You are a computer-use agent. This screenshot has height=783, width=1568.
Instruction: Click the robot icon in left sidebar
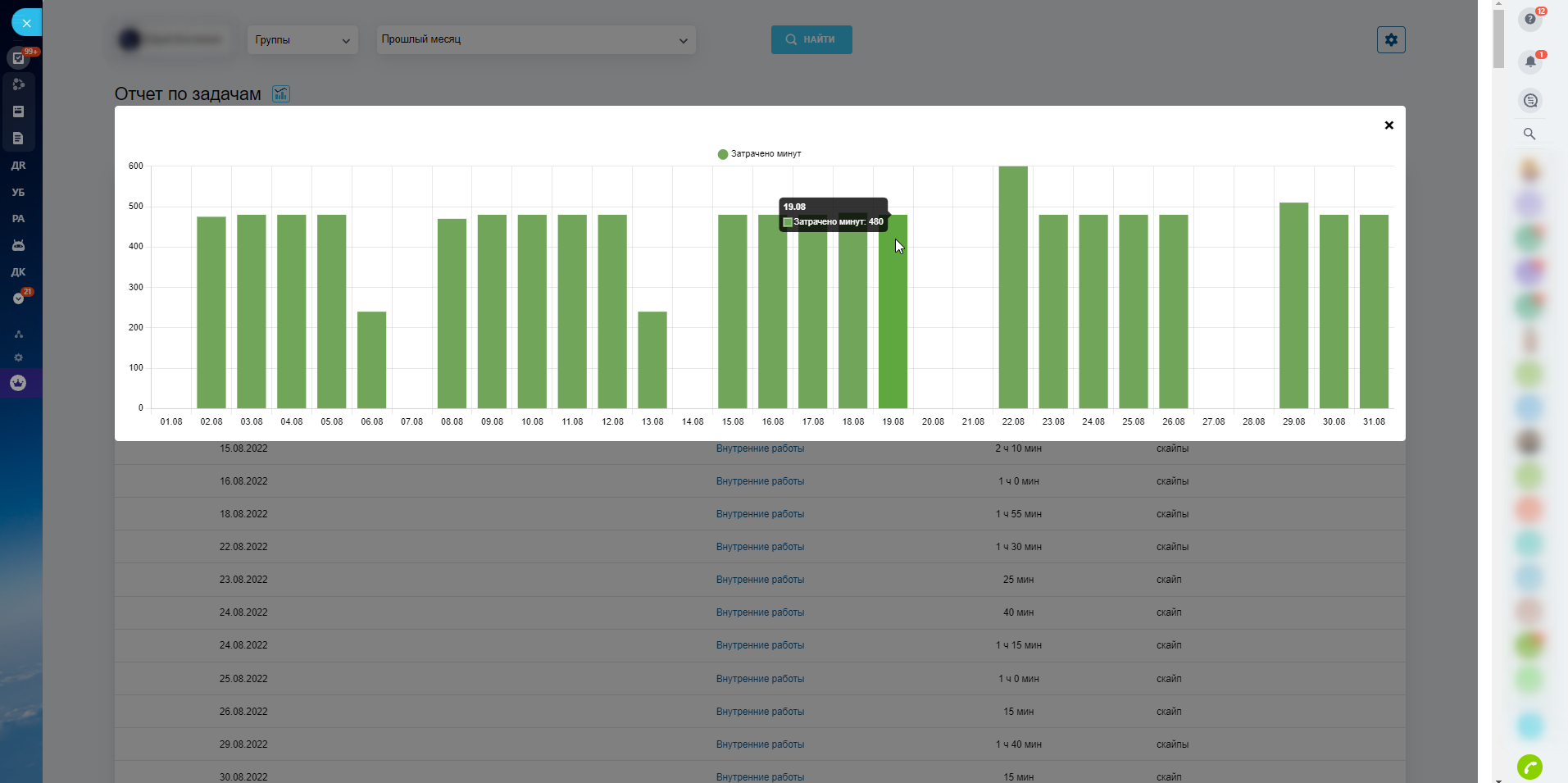[18, 245]
